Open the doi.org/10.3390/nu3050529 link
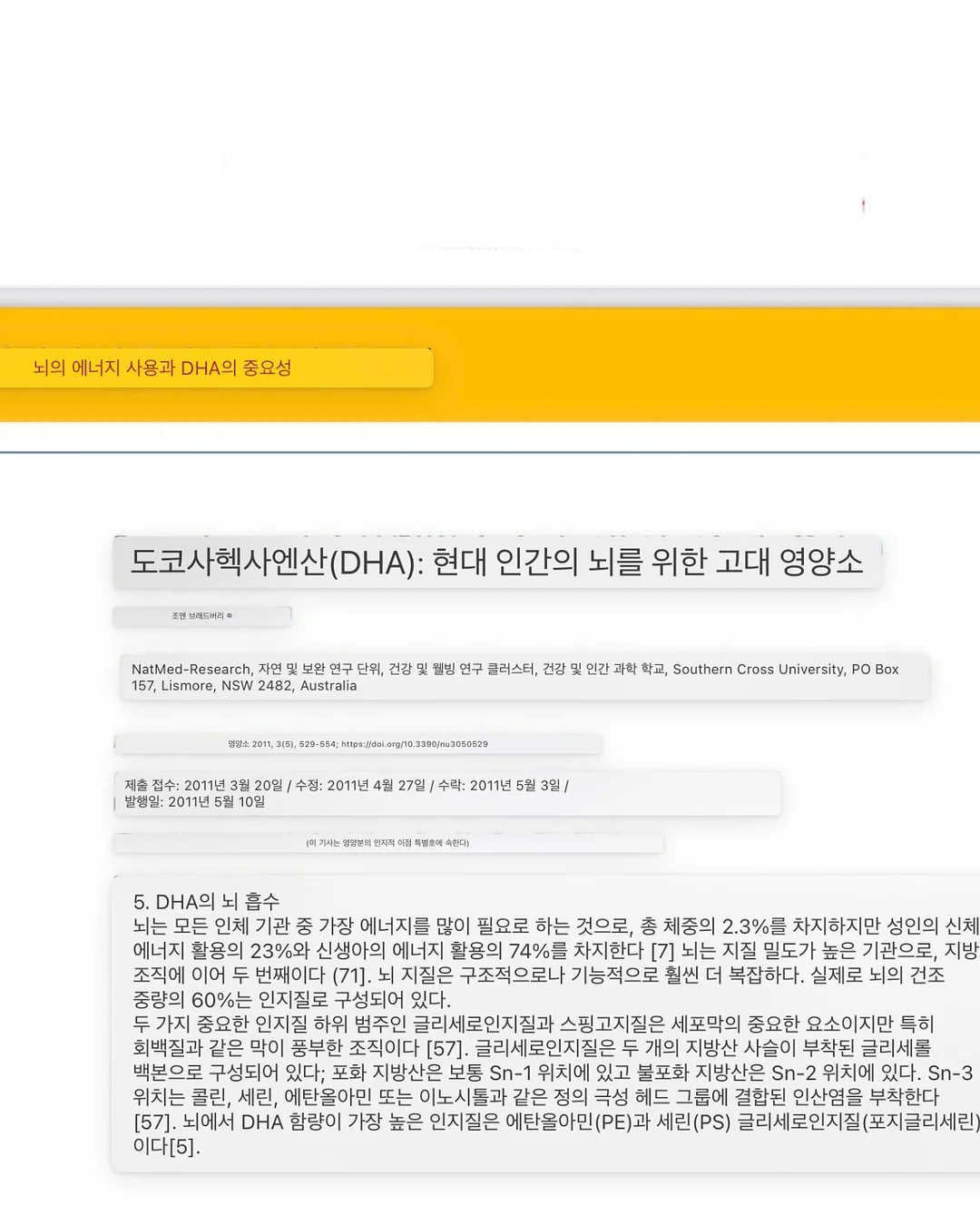Screen dimensions: 980x1225 [414, 744]
